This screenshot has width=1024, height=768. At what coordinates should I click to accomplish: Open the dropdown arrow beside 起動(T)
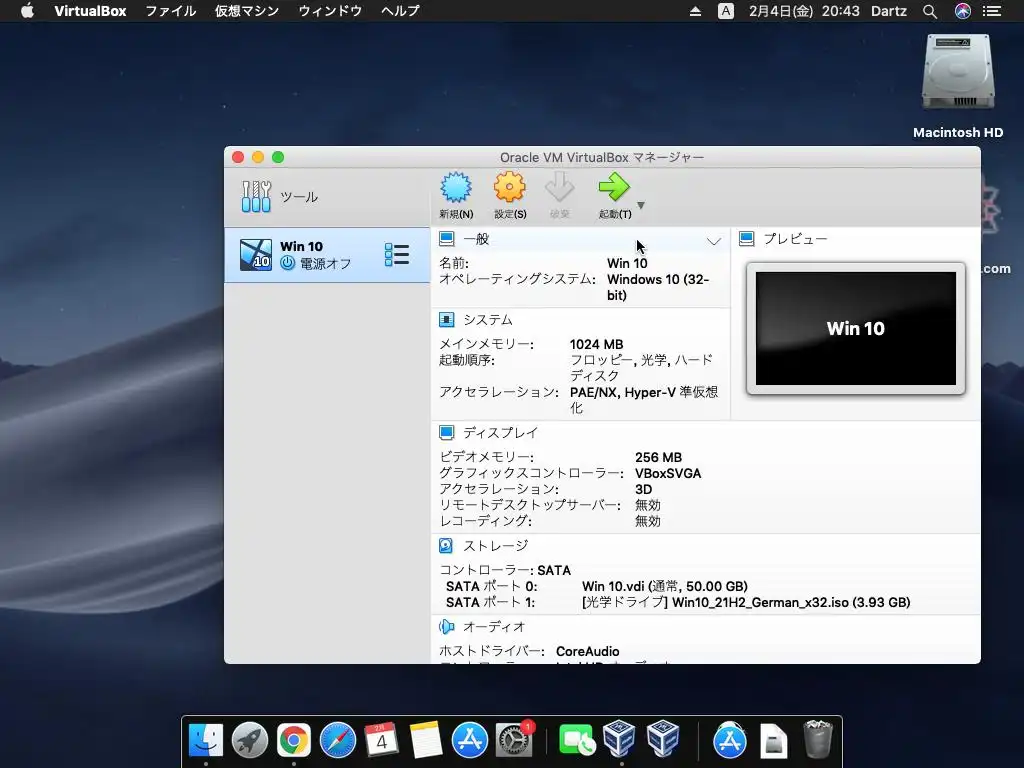pos(641,205)
